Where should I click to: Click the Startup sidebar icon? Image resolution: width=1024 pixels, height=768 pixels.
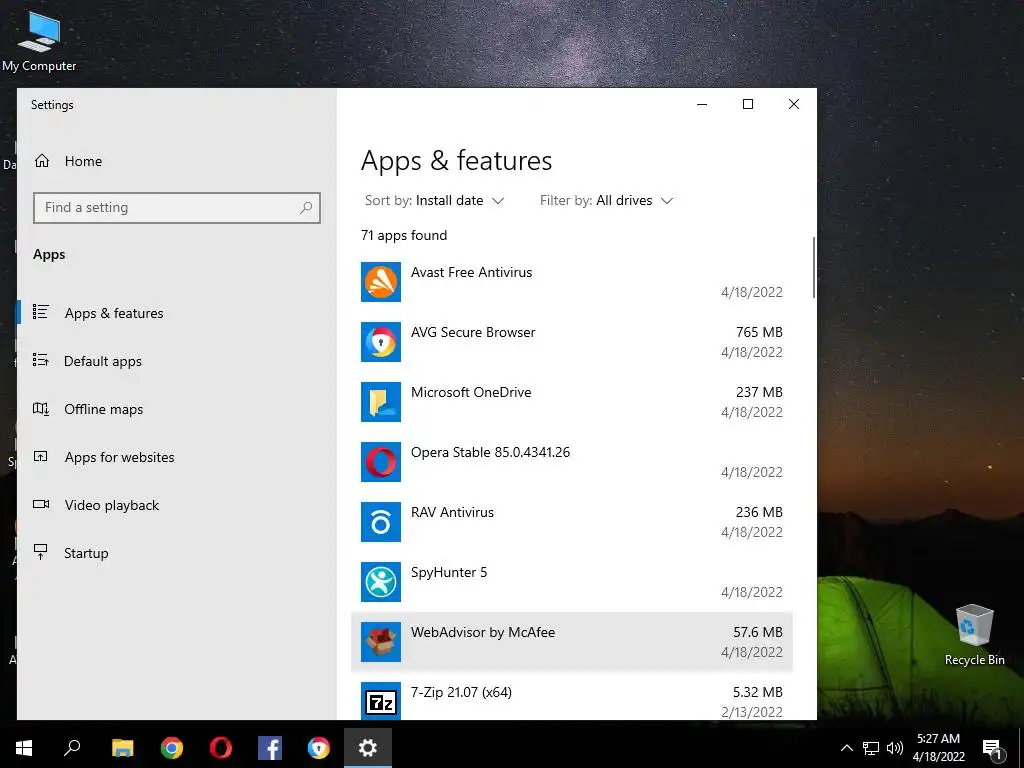(x=40, y=552)
